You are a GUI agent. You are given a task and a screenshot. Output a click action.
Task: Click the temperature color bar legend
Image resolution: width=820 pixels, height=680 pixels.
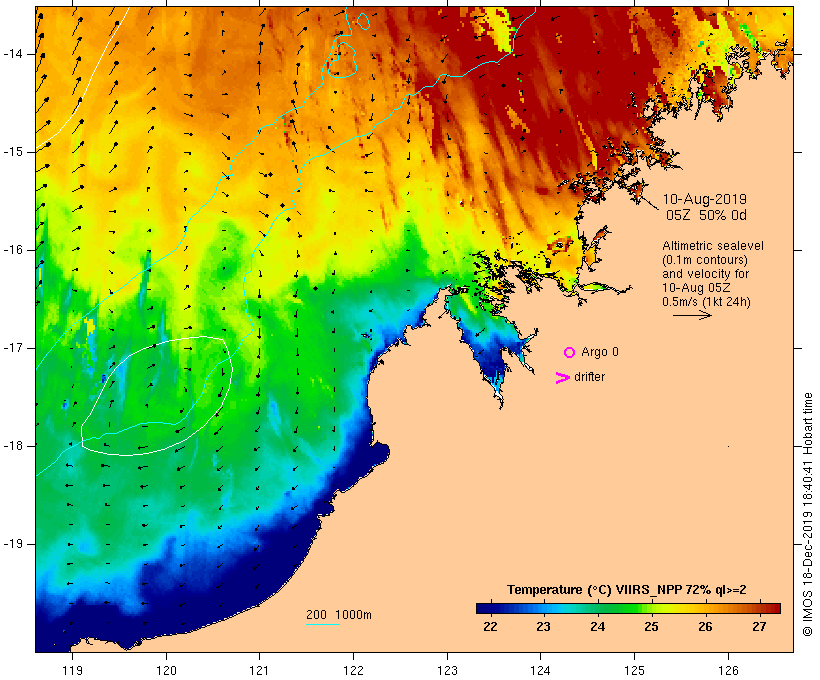[x=628, y=608]
